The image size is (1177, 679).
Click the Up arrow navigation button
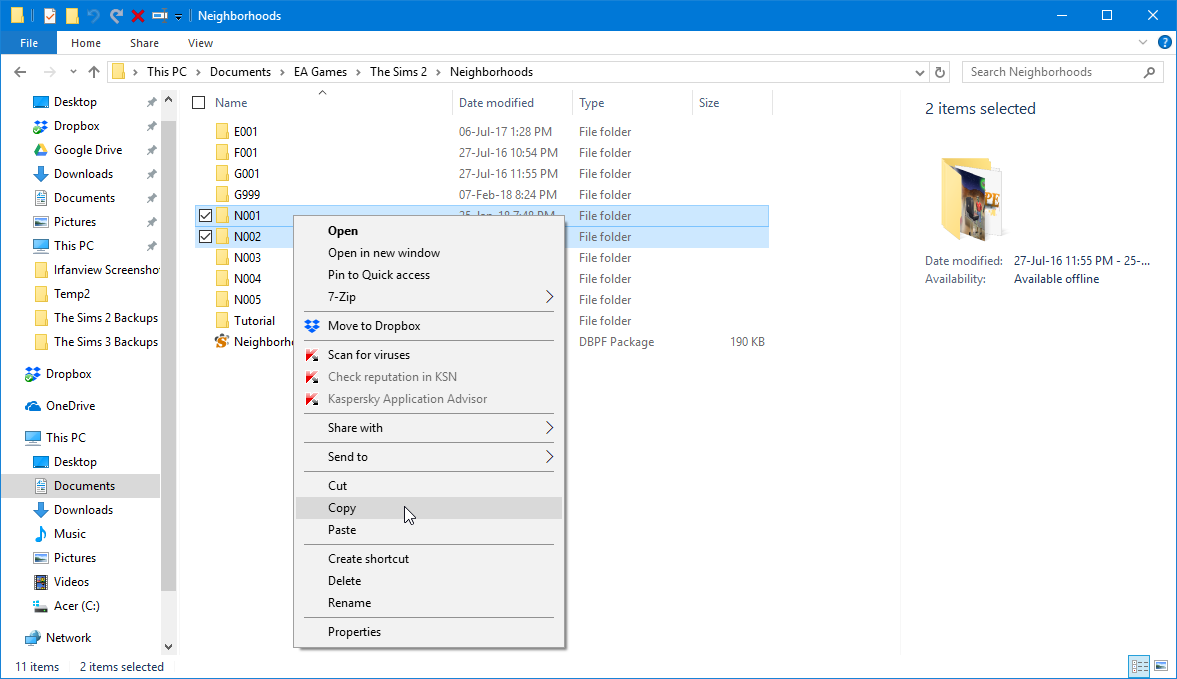point(94,72)
